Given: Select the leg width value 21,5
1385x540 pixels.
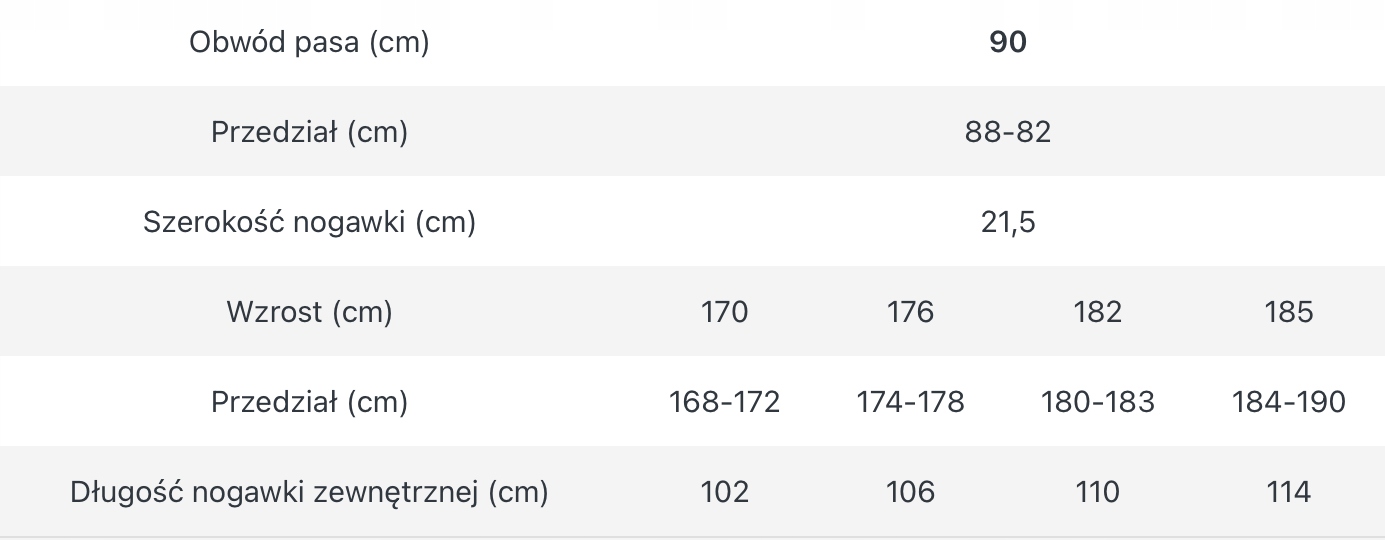Looking at the screenshot, I should pyautogui.click(x=1008, y=222).
